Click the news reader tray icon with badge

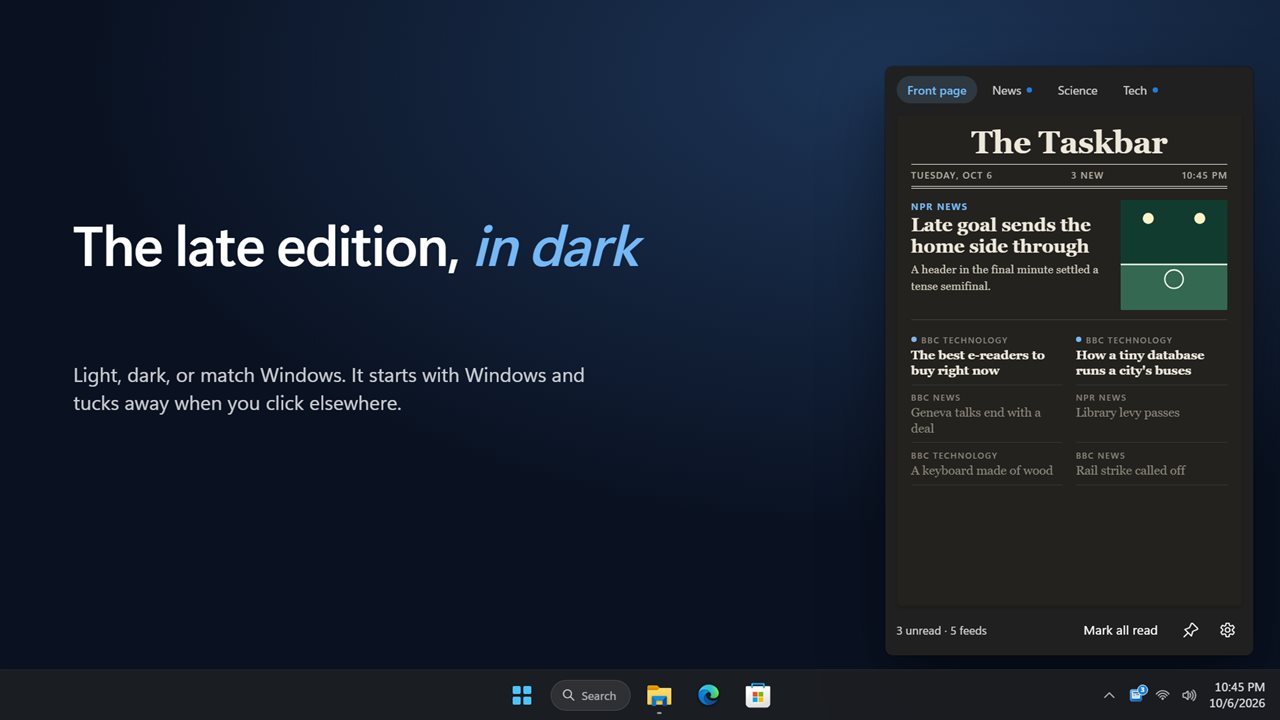coord(1137,695)
